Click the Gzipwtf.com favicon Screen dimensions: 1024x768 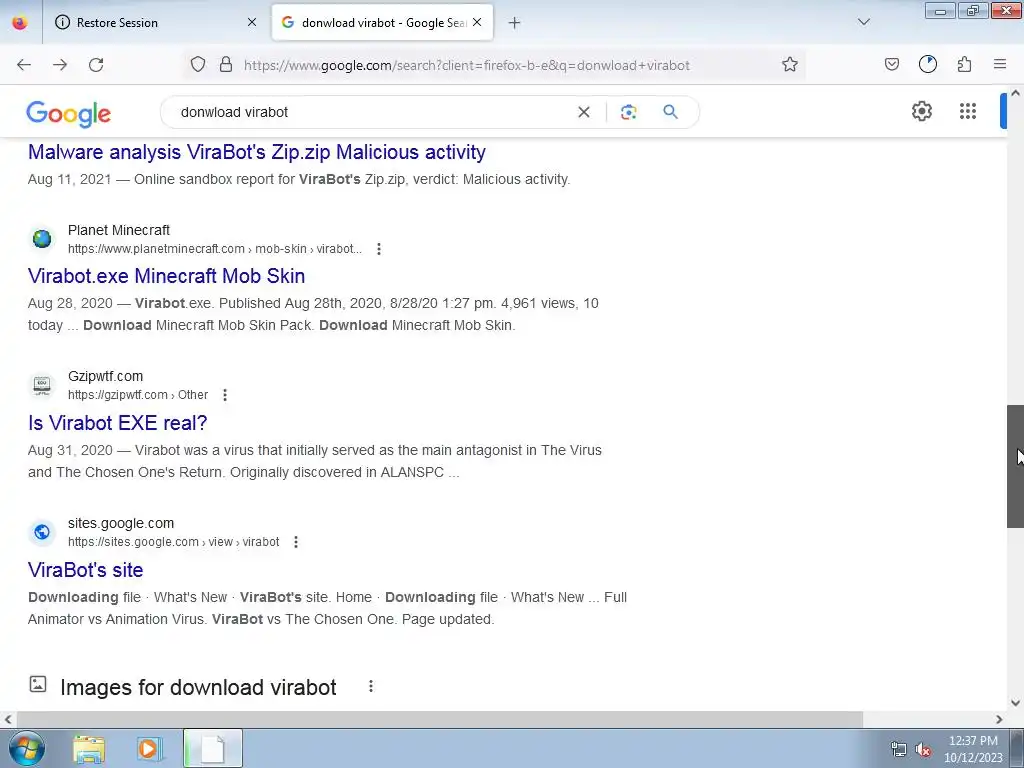click(x=42, y=385)
